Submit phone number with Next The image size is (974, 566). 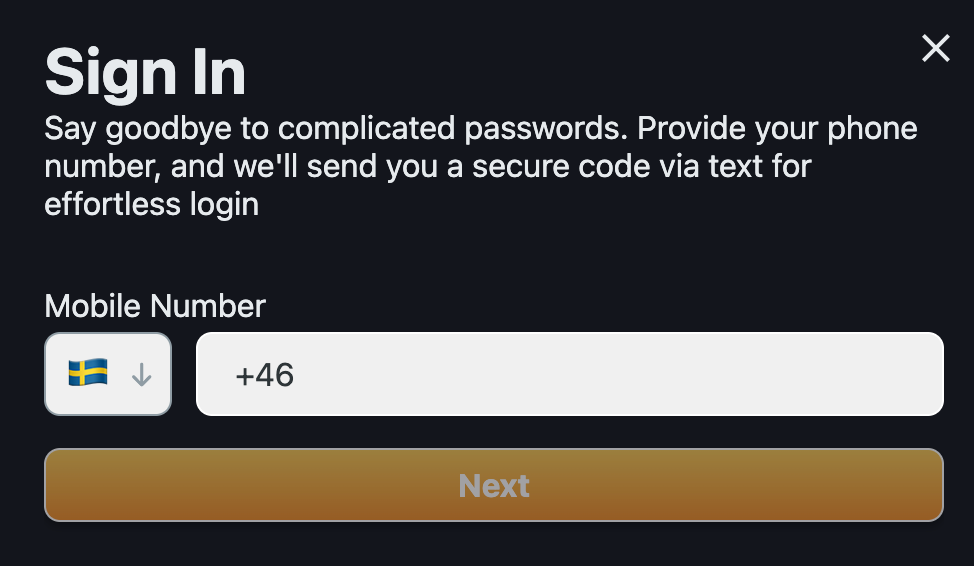point(494,485)
